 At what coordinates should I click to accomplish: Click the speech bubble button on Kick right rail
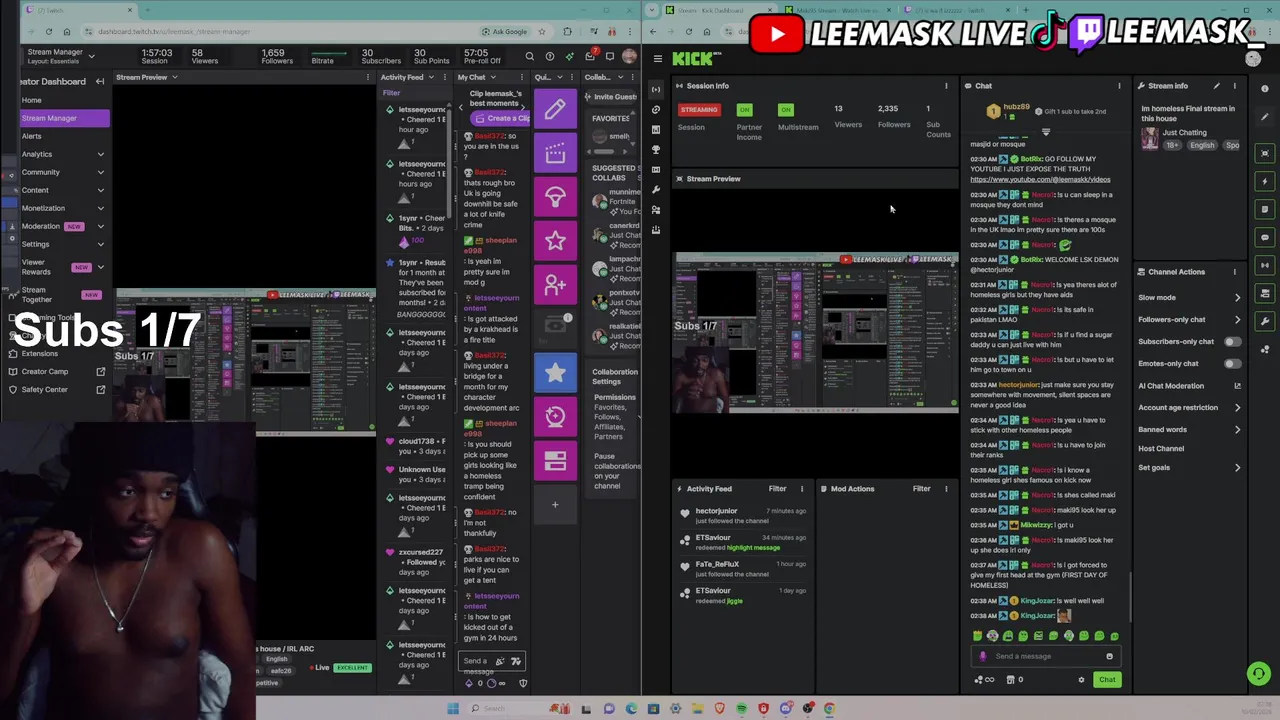click(1265, 237)
